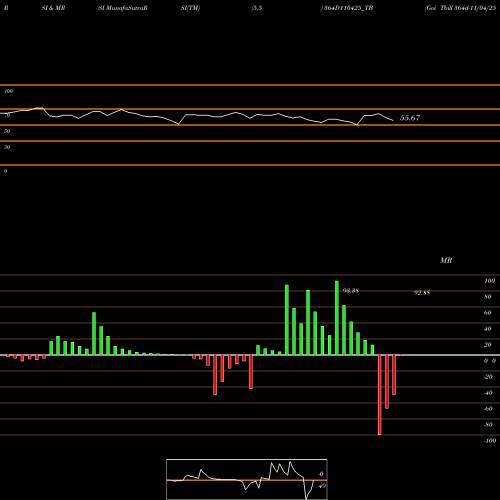The image size is (500, 500).
Task: Click the 'MR' panel label
Action: coord(446,260)
